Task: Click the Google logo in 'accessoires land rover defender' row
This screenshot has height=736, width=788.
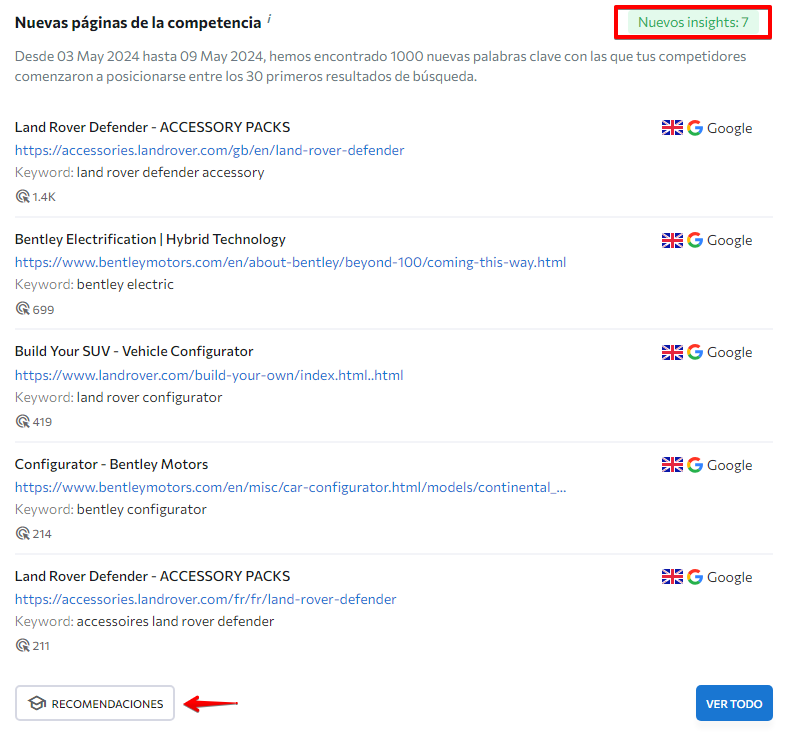Action: click(x=695, y=577)
